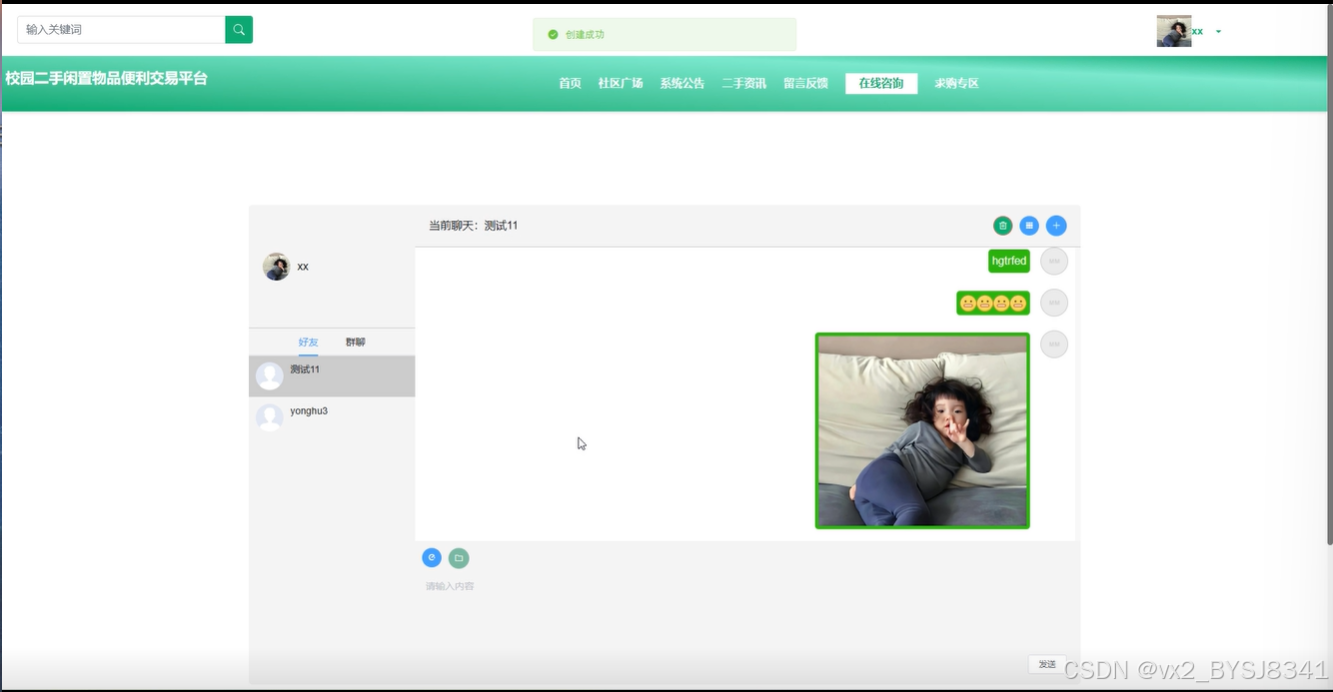Click the 发送 send button
The image size is (1333, 692).
point(1047,664)
